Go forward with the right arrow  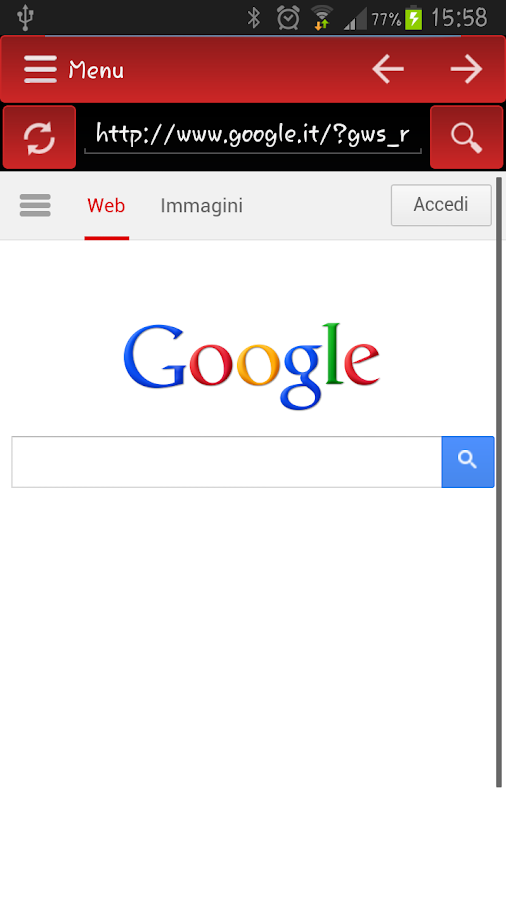(466, 69)
